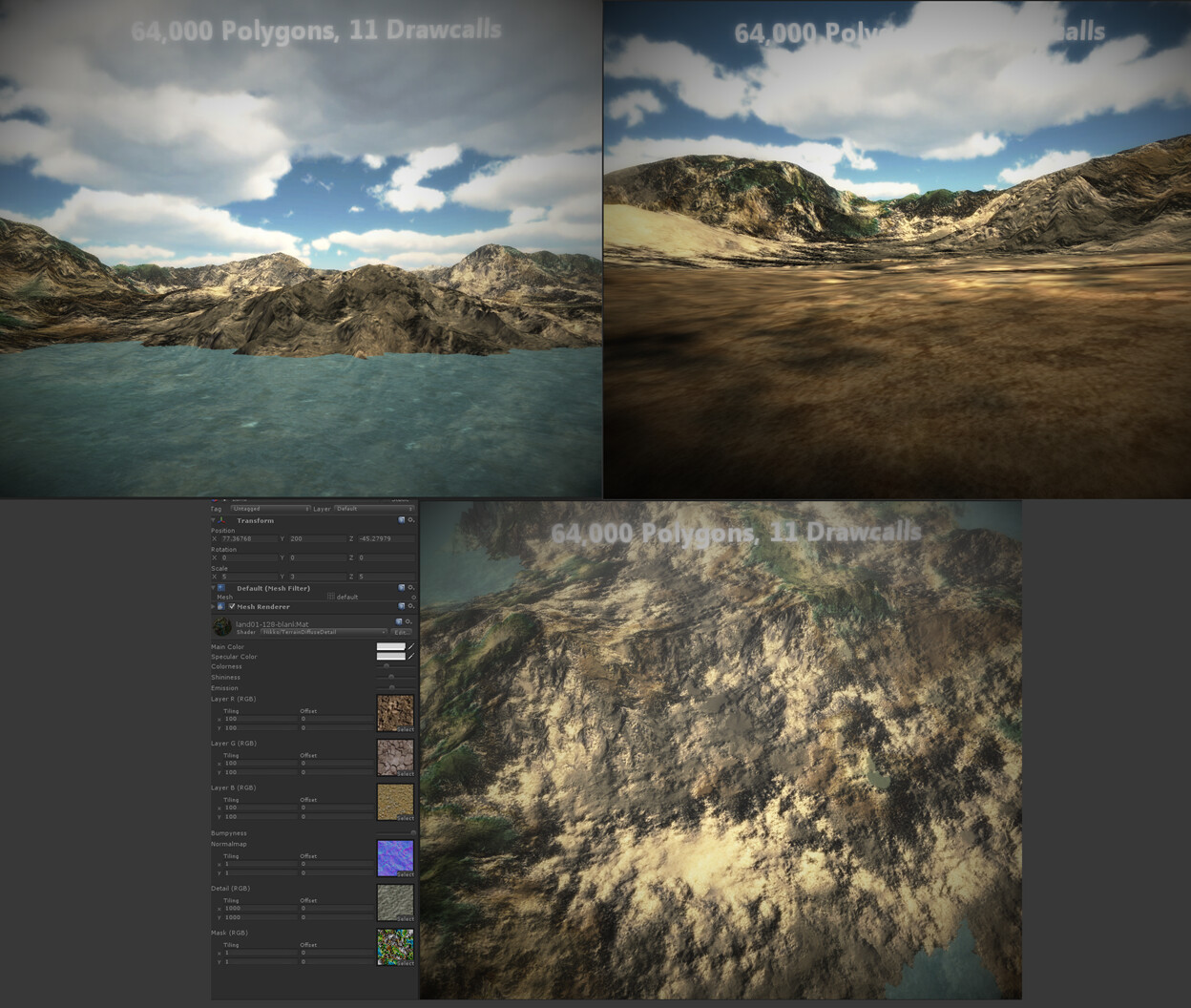The image size is (1191, 1008).
Task: Adjust the Shininess slider
Action: pos(391,677)
